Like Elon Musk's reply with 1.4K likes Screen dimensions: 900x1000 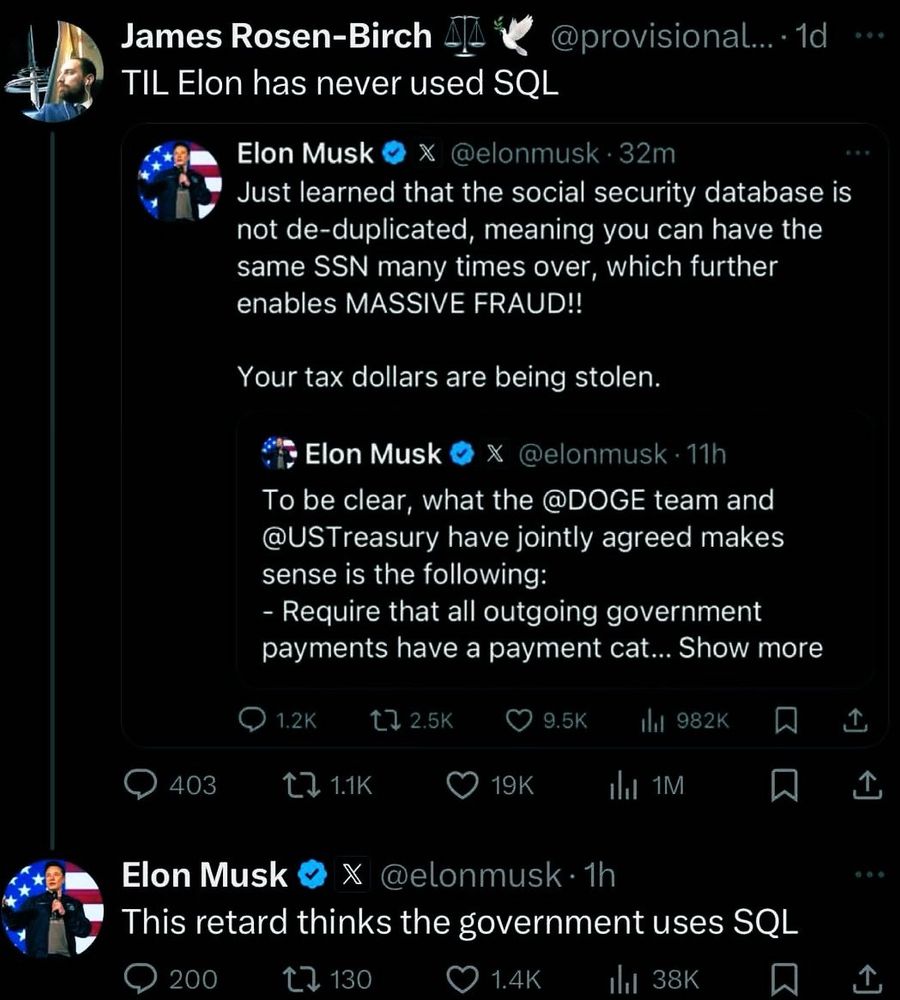(463, 979)
